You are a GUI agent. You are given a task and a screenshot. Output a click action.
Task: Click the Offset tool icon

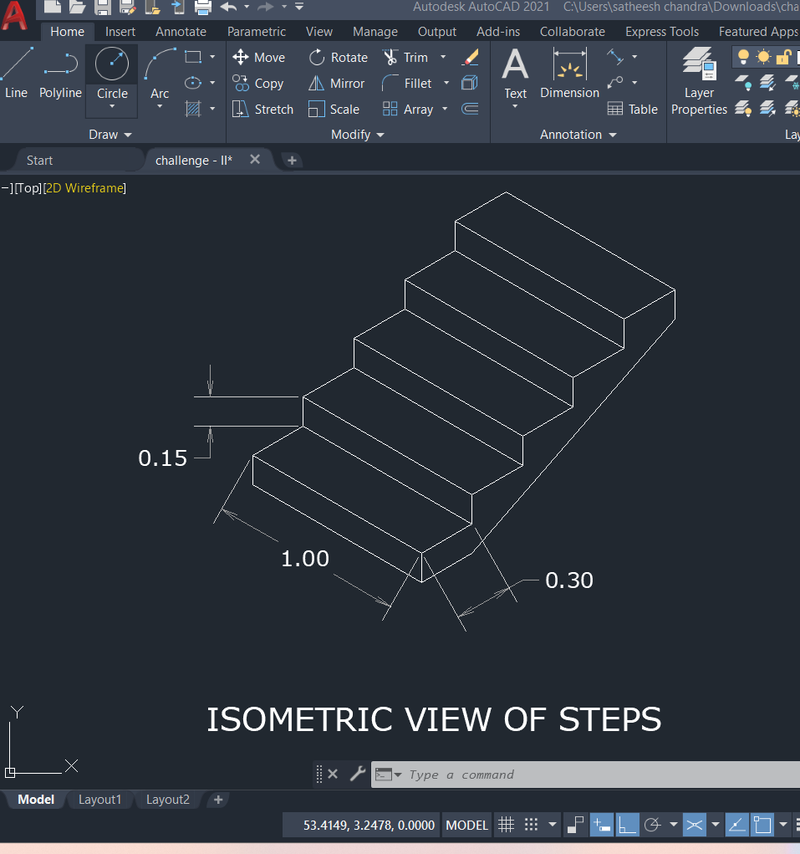469,109
